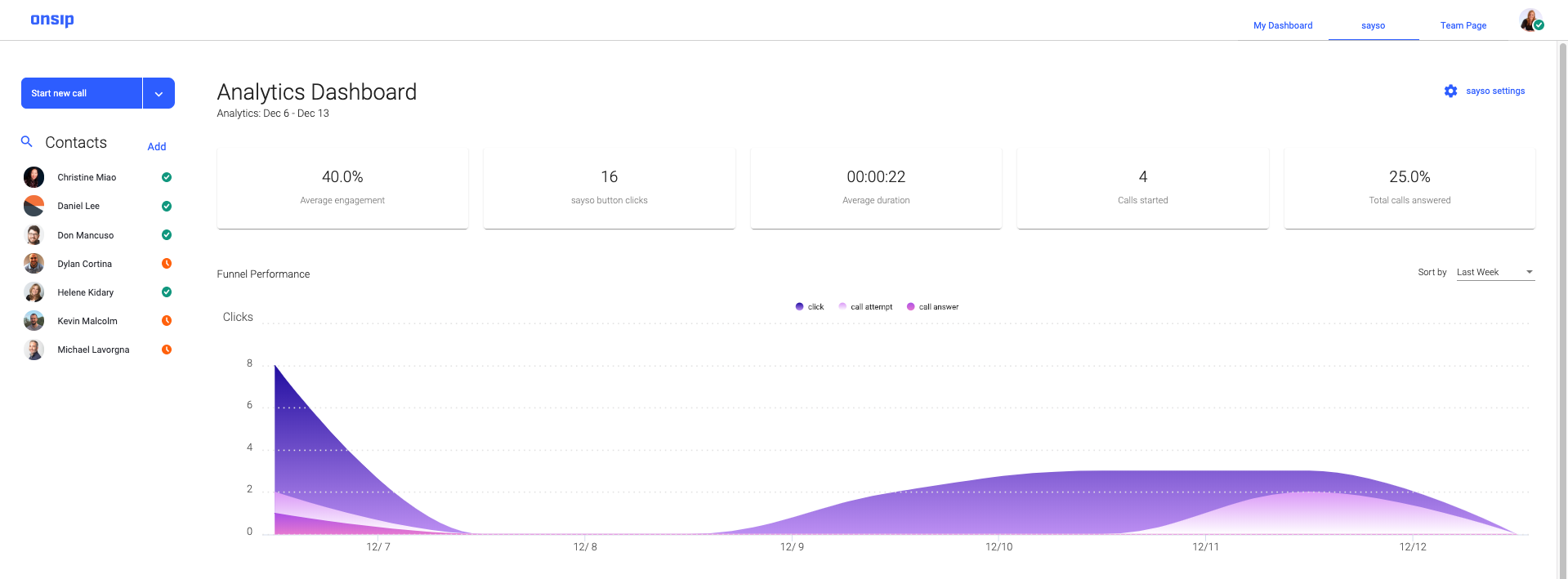The image size is (1568, 579).
Task: Click Kevin Malcolm's away status icon
Action: [167, 321]
